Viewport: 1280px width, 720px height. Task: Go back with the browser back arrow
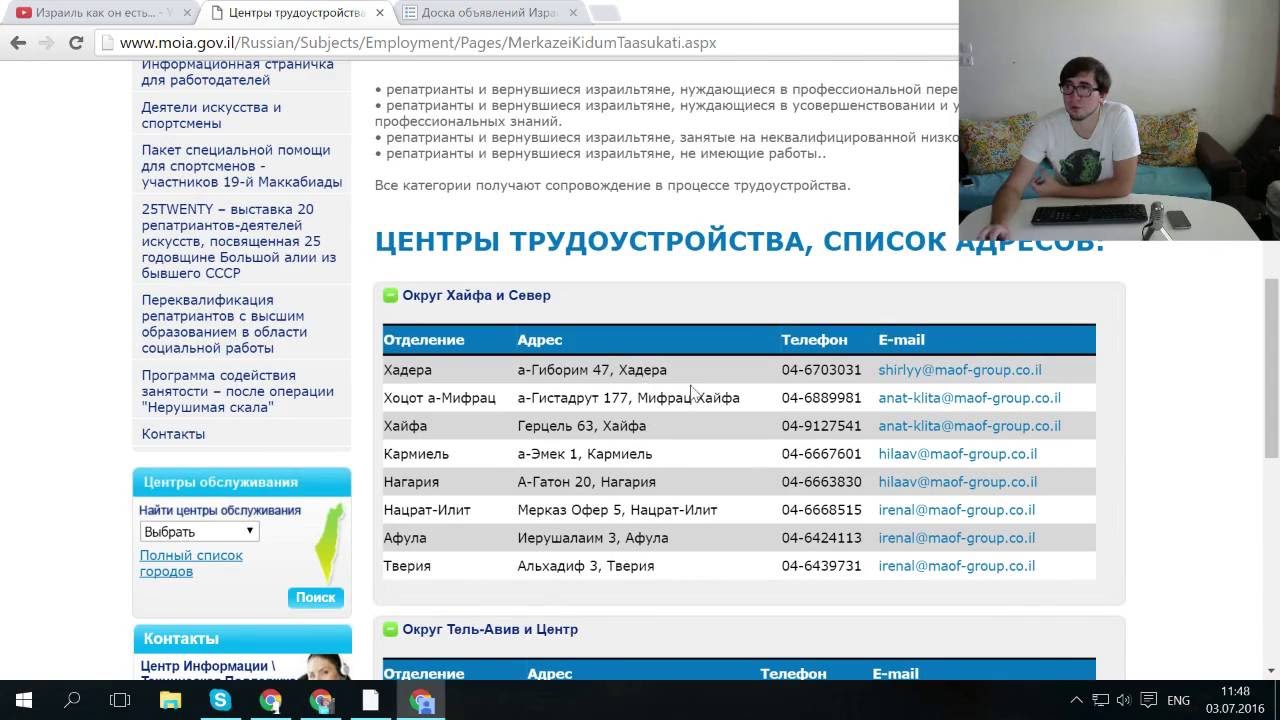18,43
